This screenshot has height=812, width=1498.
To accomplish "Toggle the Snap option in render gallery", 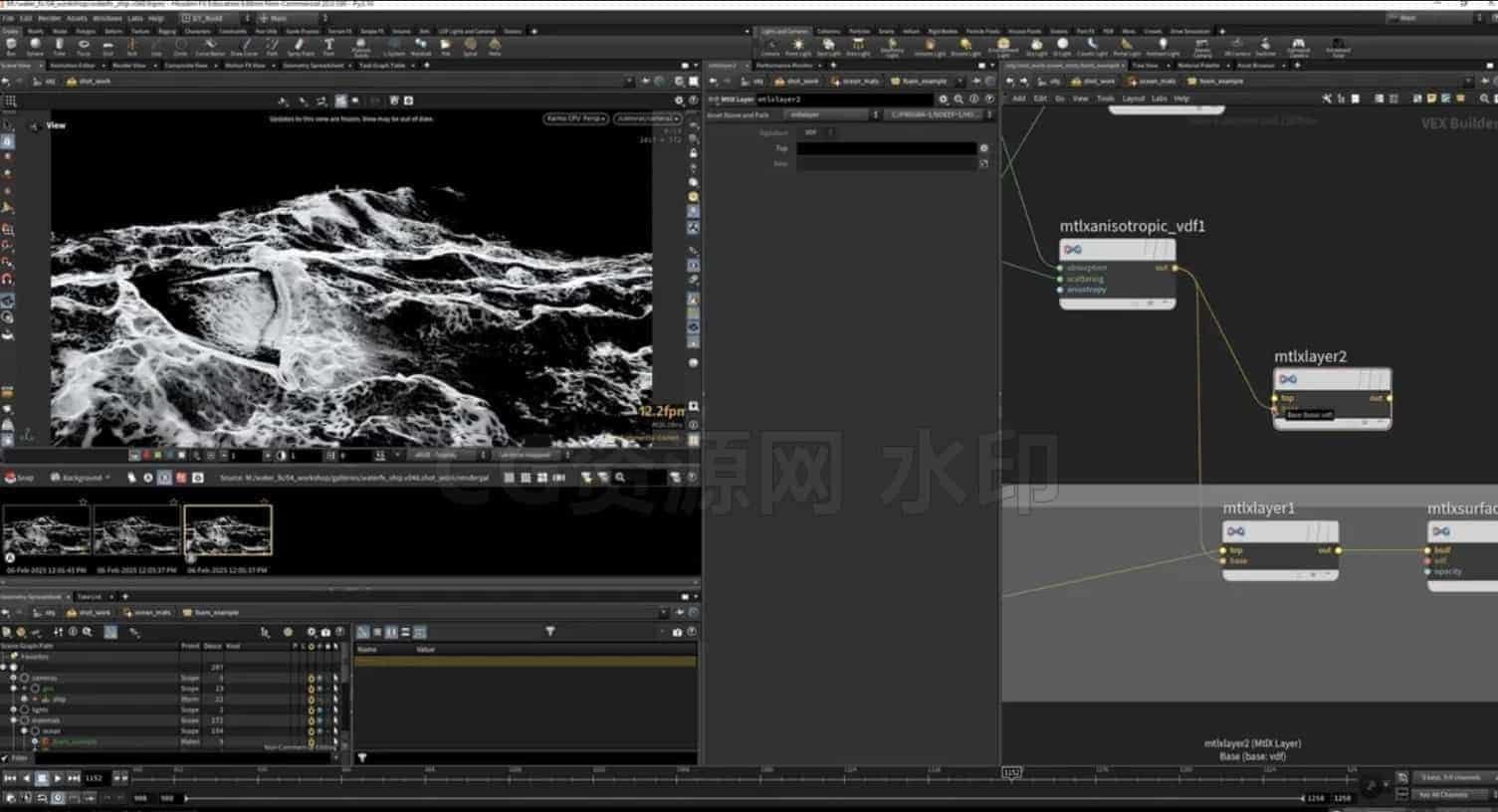I will coord(18,478).
